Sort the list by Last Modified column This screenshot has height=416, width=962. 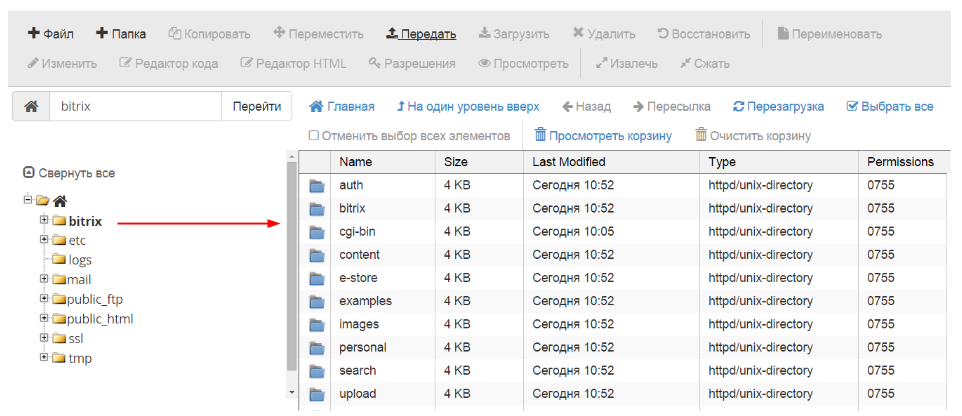point(568,161)
